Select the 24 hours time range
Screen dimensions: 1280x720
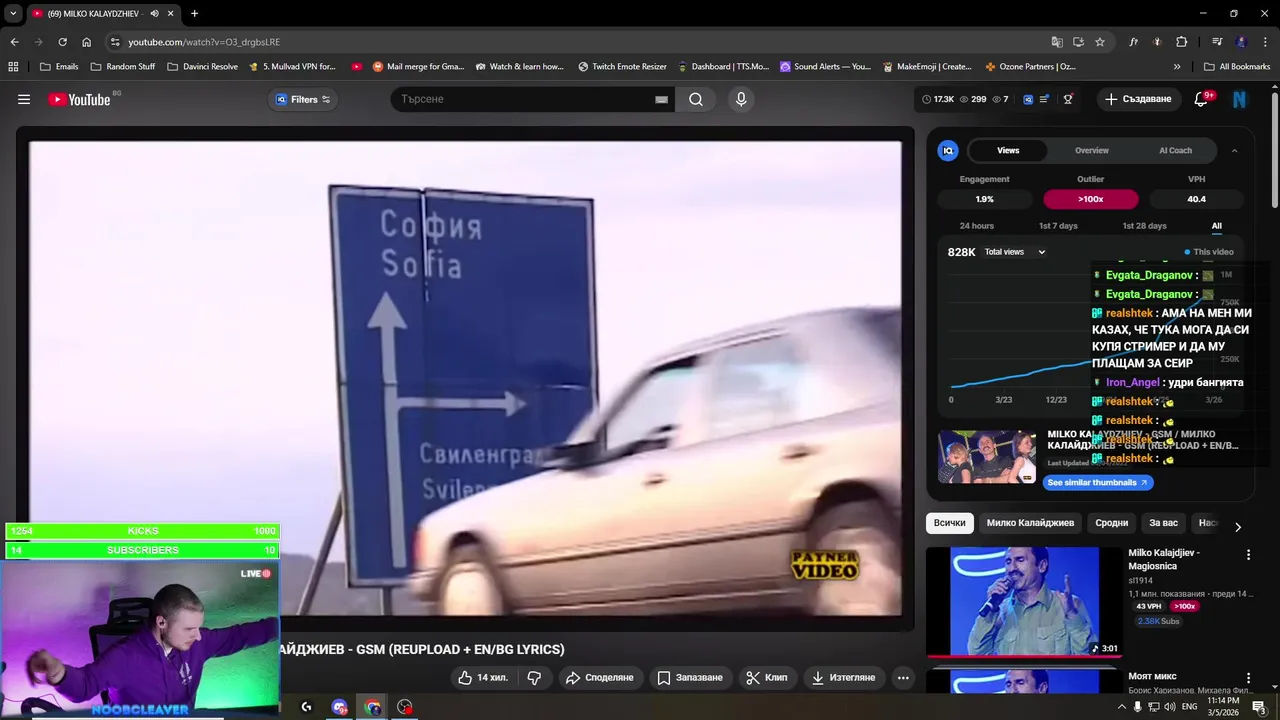tap(977, 226)
